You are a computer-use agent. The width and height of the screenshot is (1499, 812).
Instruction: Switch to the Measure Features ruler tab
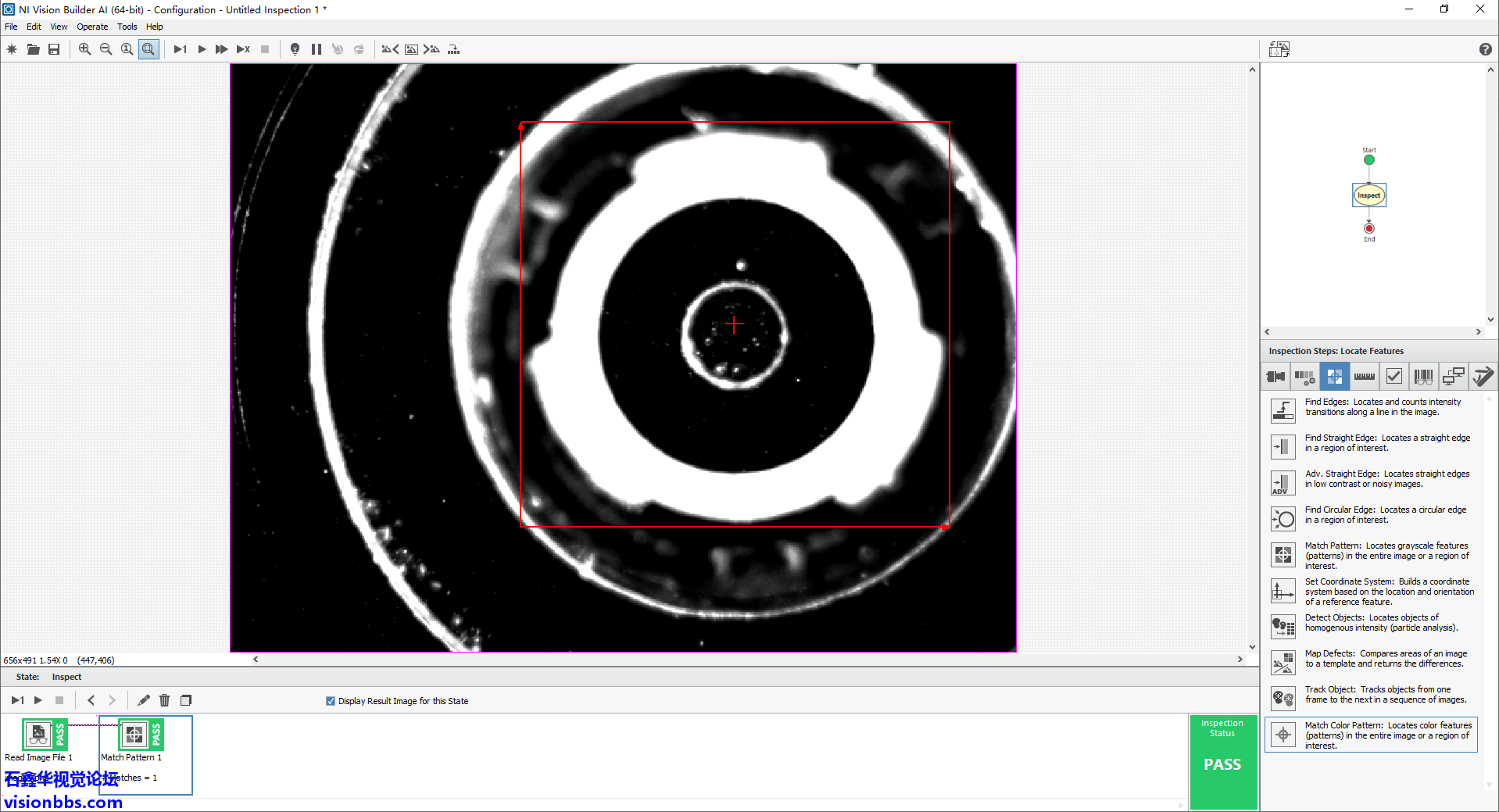[x=1365, y=377]
